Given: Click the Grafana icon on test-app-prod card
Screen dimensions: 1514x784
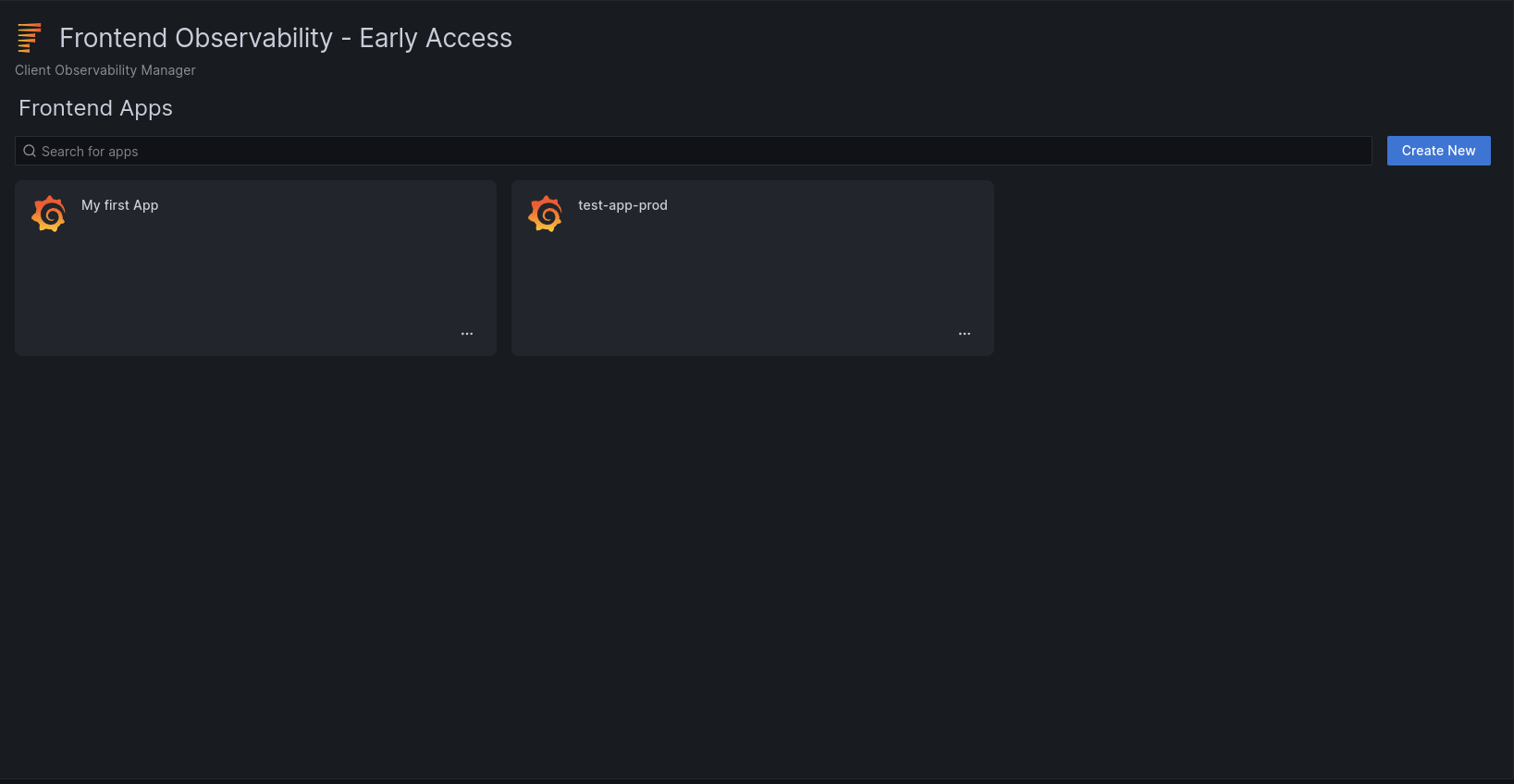Looking at the screenshot, I should [x=546, y=214].
